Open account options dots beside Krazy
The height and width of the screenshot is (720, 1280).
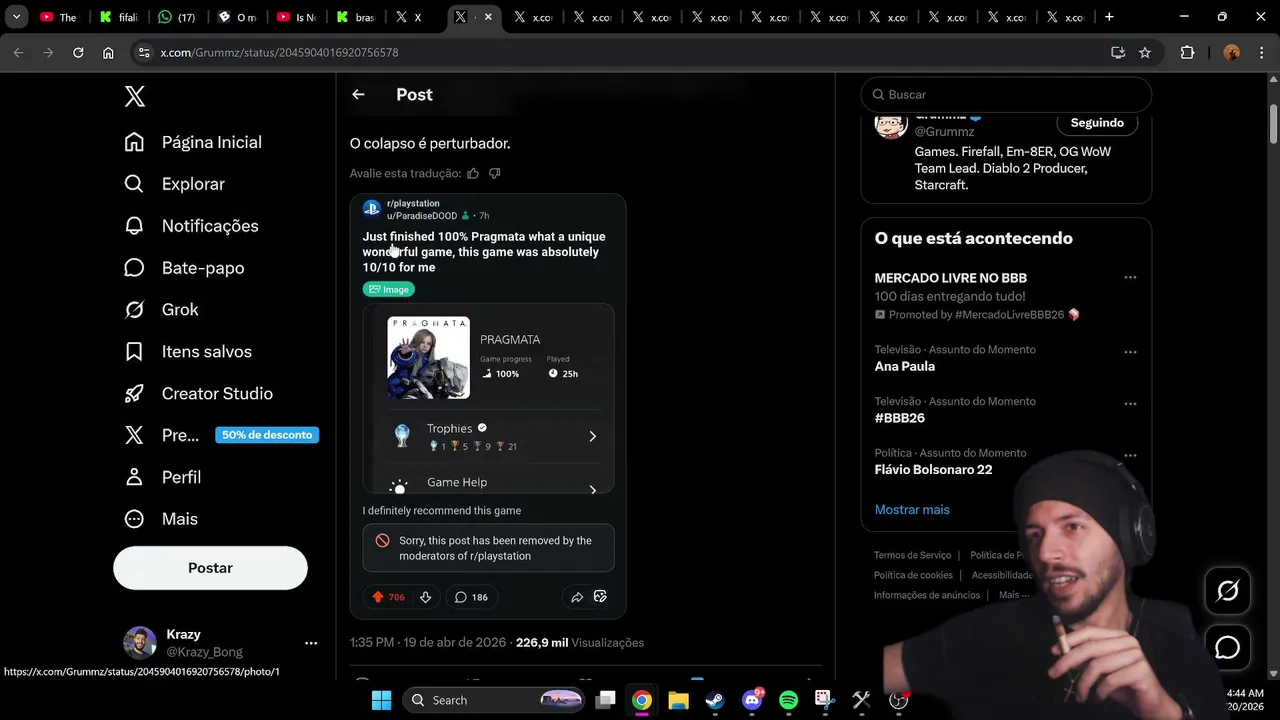click(x=311, y=643)
